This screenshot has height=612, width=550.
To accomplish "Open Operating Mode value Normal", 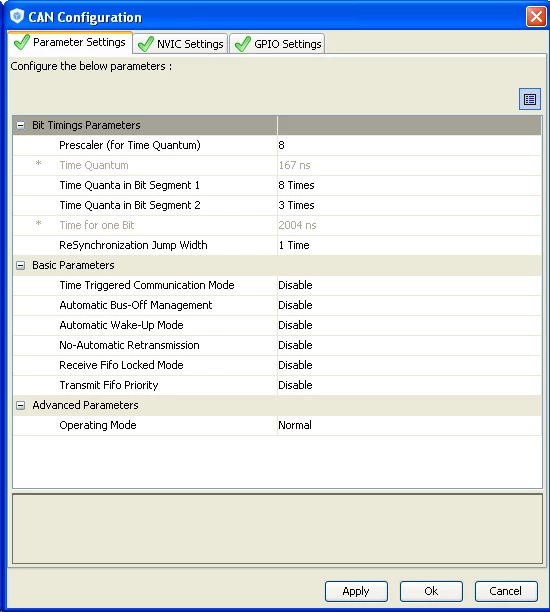I will 409,425.
